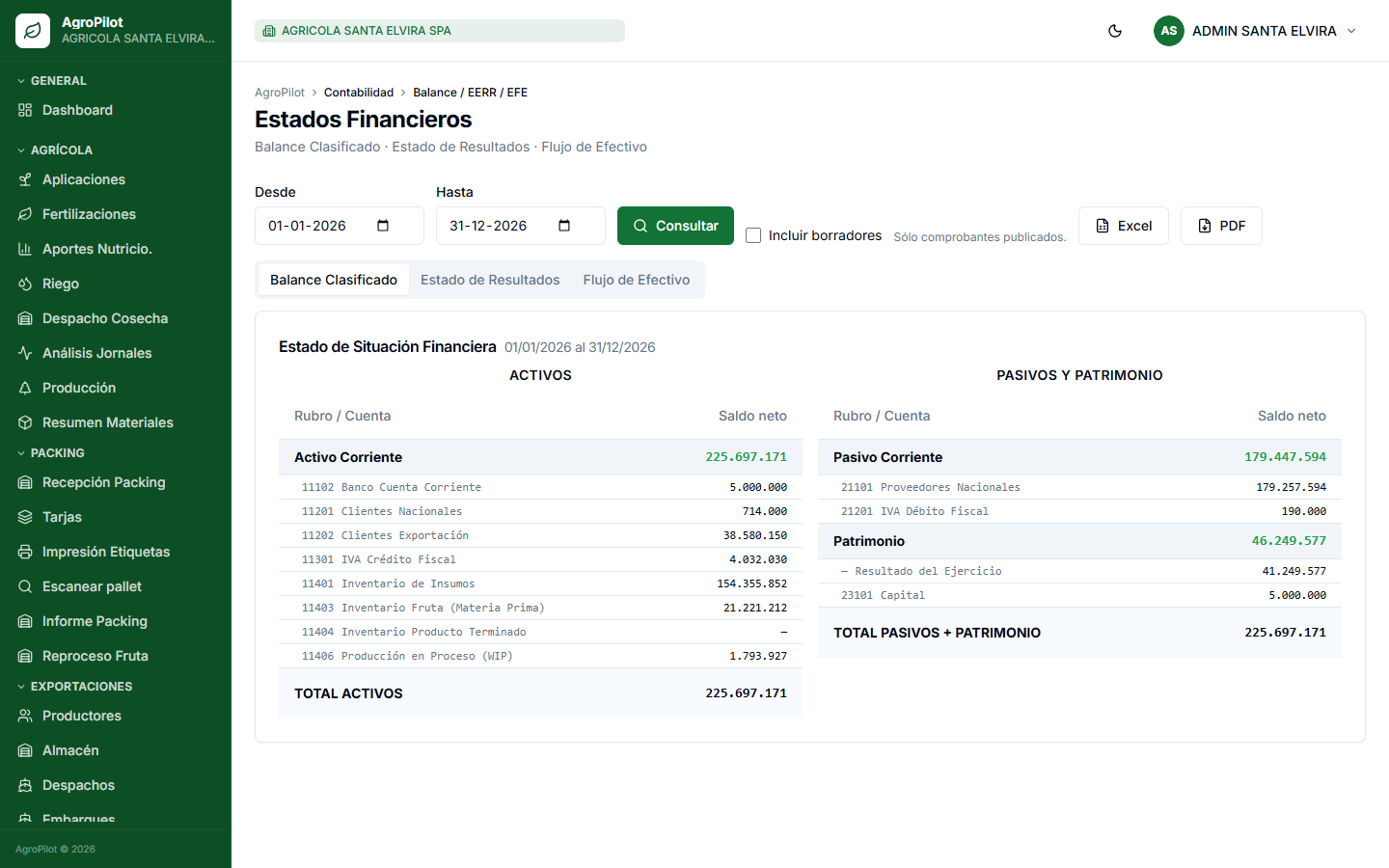This screenshot has height=868, width=1389.
Task: Open Análisis Jornales activity icon
Action: [x=25, y=353]
